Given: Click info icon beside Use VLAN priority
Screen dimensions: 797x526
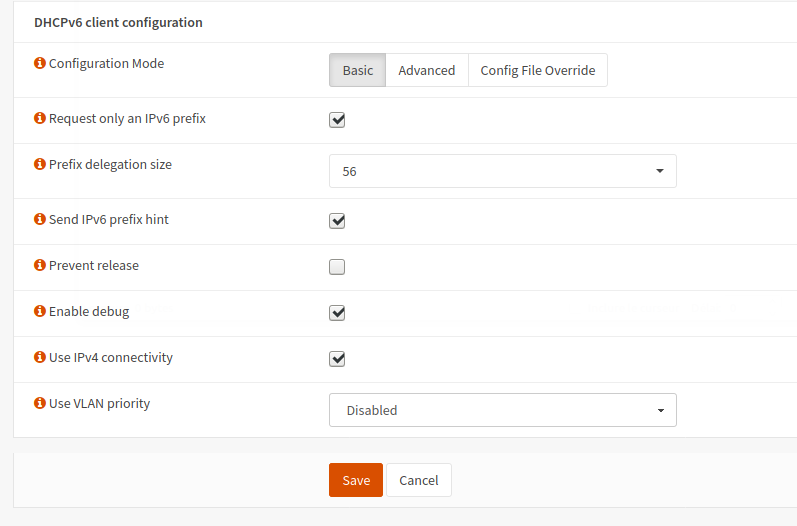Looking at the screenshot, I should click(x=40, y=404).
